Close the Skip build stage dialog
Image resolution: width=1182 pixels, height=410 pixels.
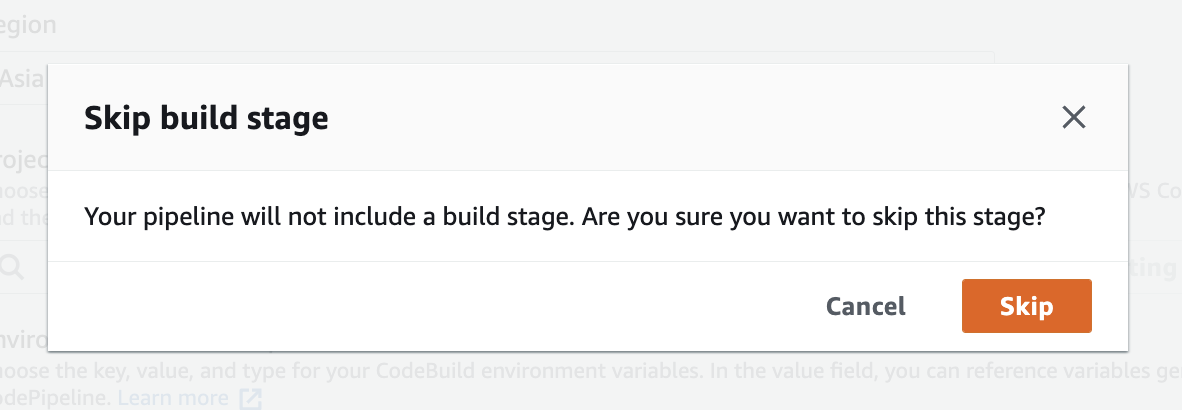point(1073,118)
